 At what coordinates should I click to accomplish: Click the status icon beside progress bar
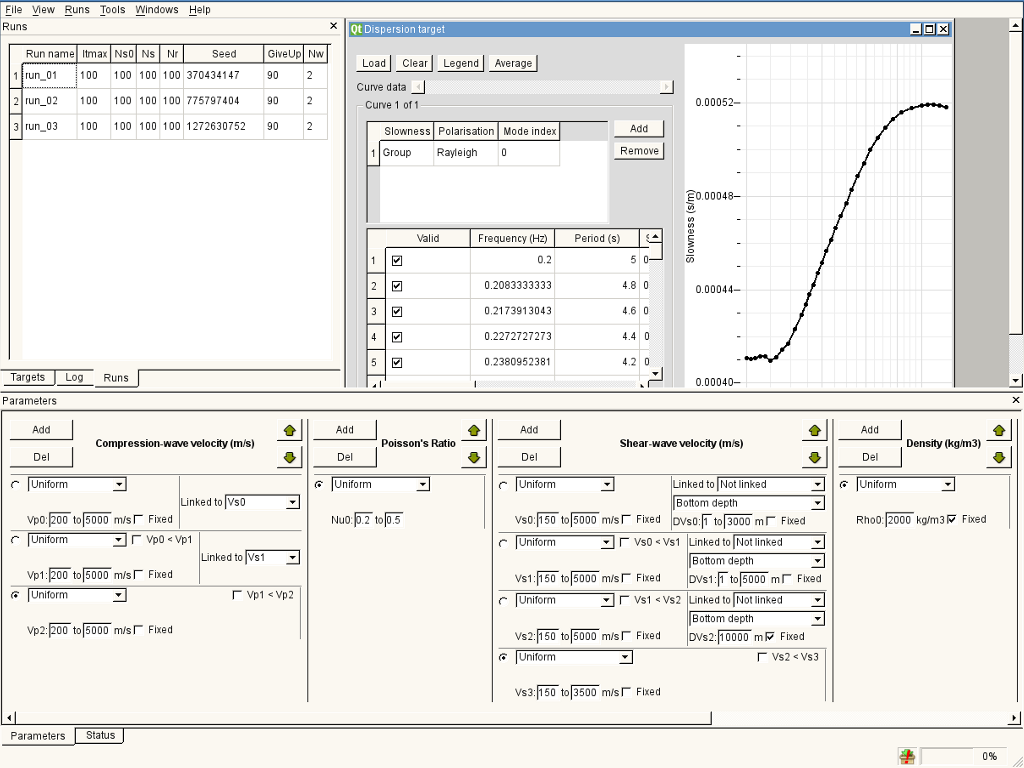click(907, 756)
